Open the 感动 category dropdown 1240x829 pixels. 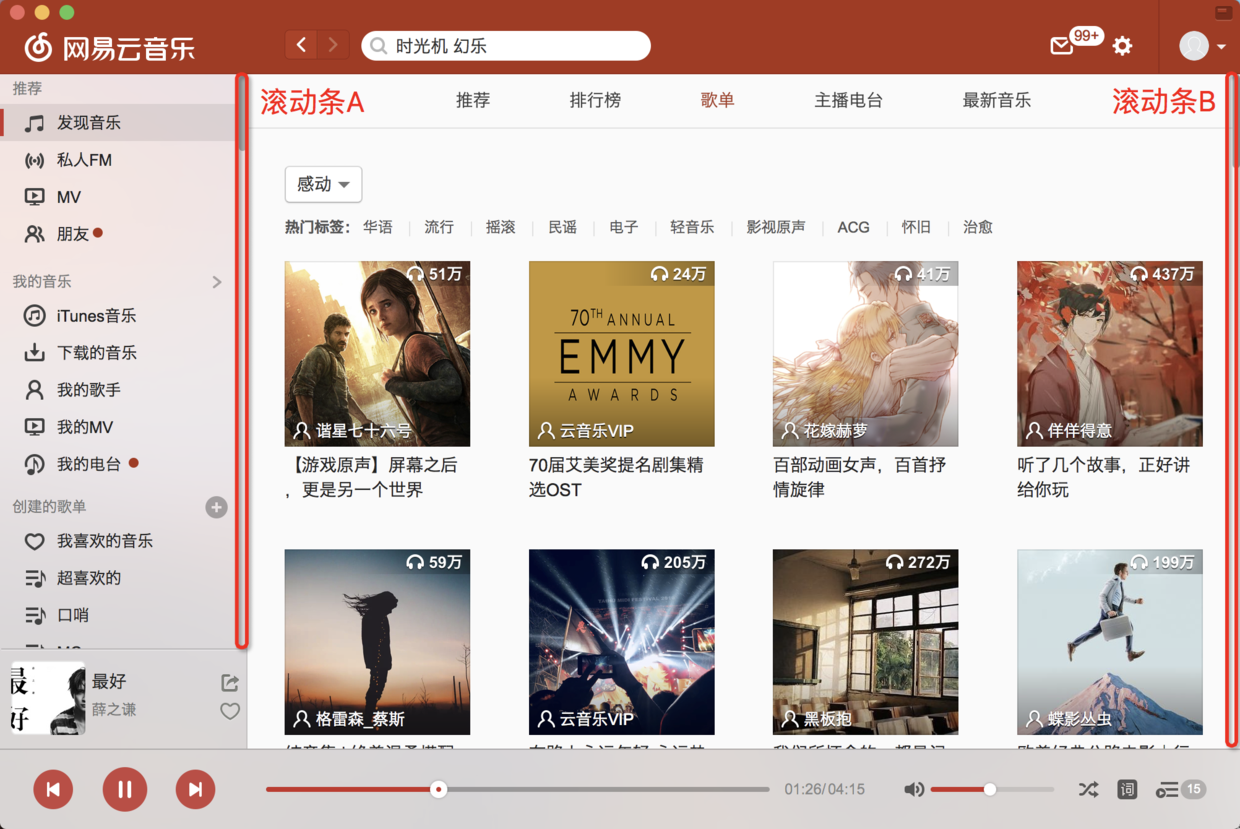point(323,184)
